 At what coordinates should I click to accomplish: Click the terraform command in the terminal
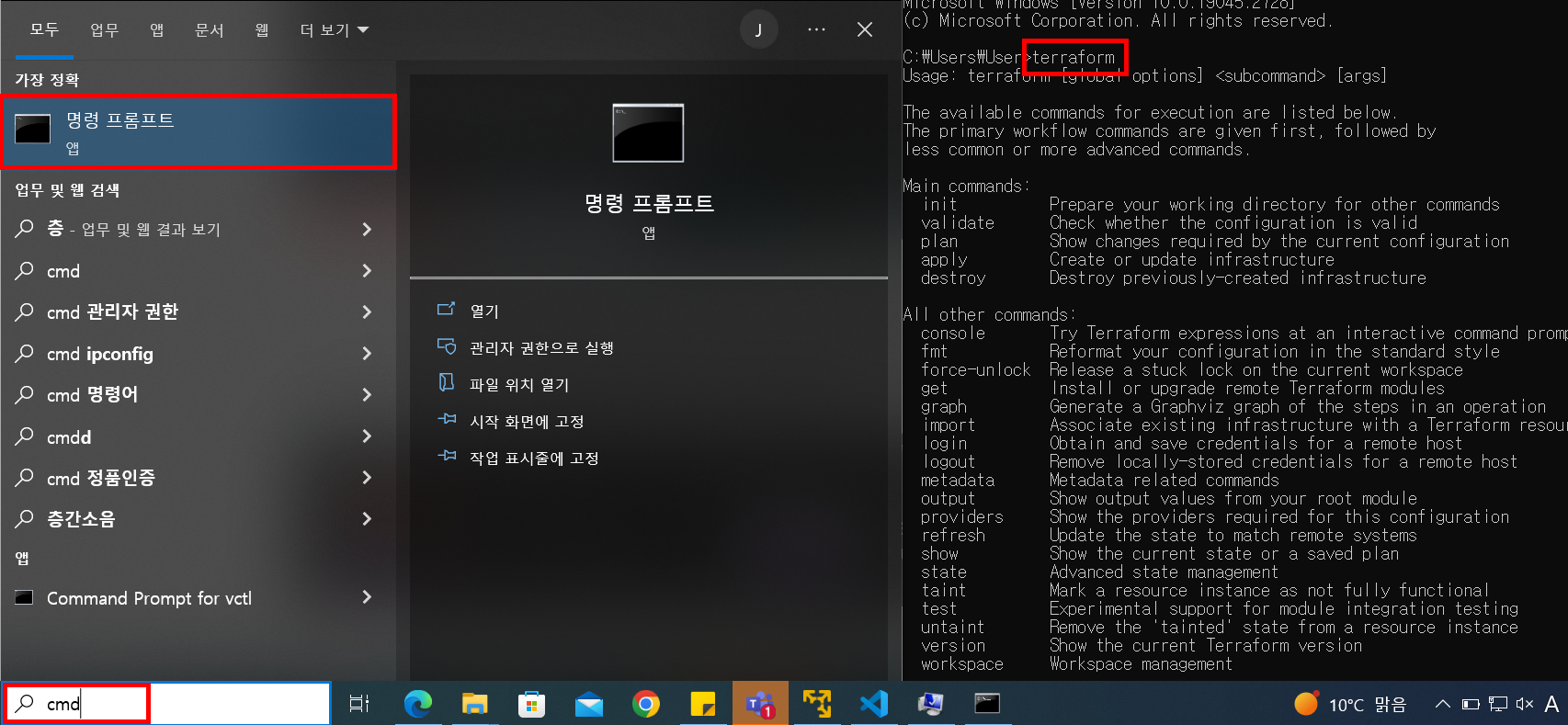click(x=1074, y=57)
